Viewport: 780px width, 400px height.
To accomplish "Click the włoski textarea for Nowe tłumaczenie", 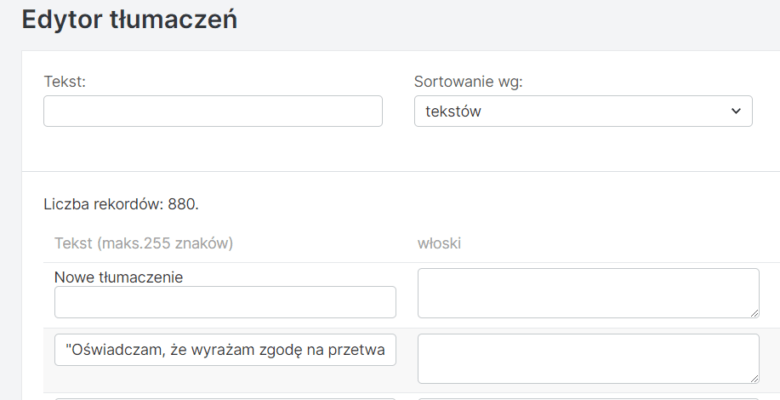I will click(x=587, y=293).
